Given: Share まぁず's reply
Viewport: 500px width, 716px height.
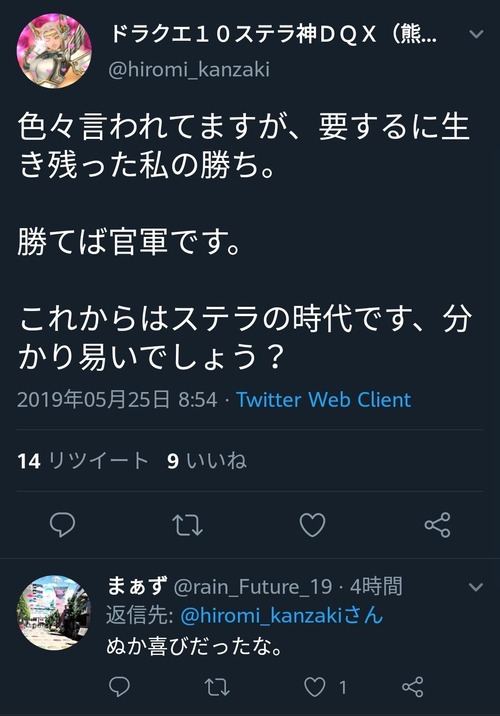Looking at the screenshot, I should click(x=413, y=687).
